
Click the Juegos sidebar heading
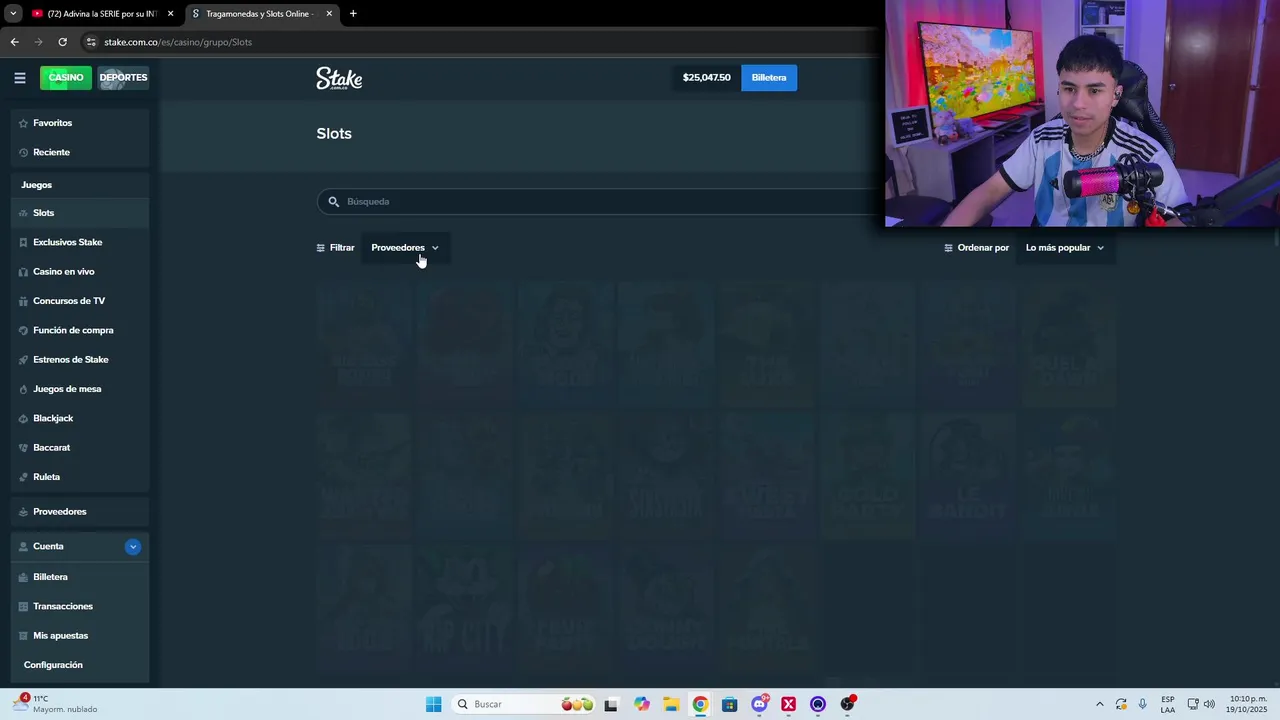coord(37,185)
